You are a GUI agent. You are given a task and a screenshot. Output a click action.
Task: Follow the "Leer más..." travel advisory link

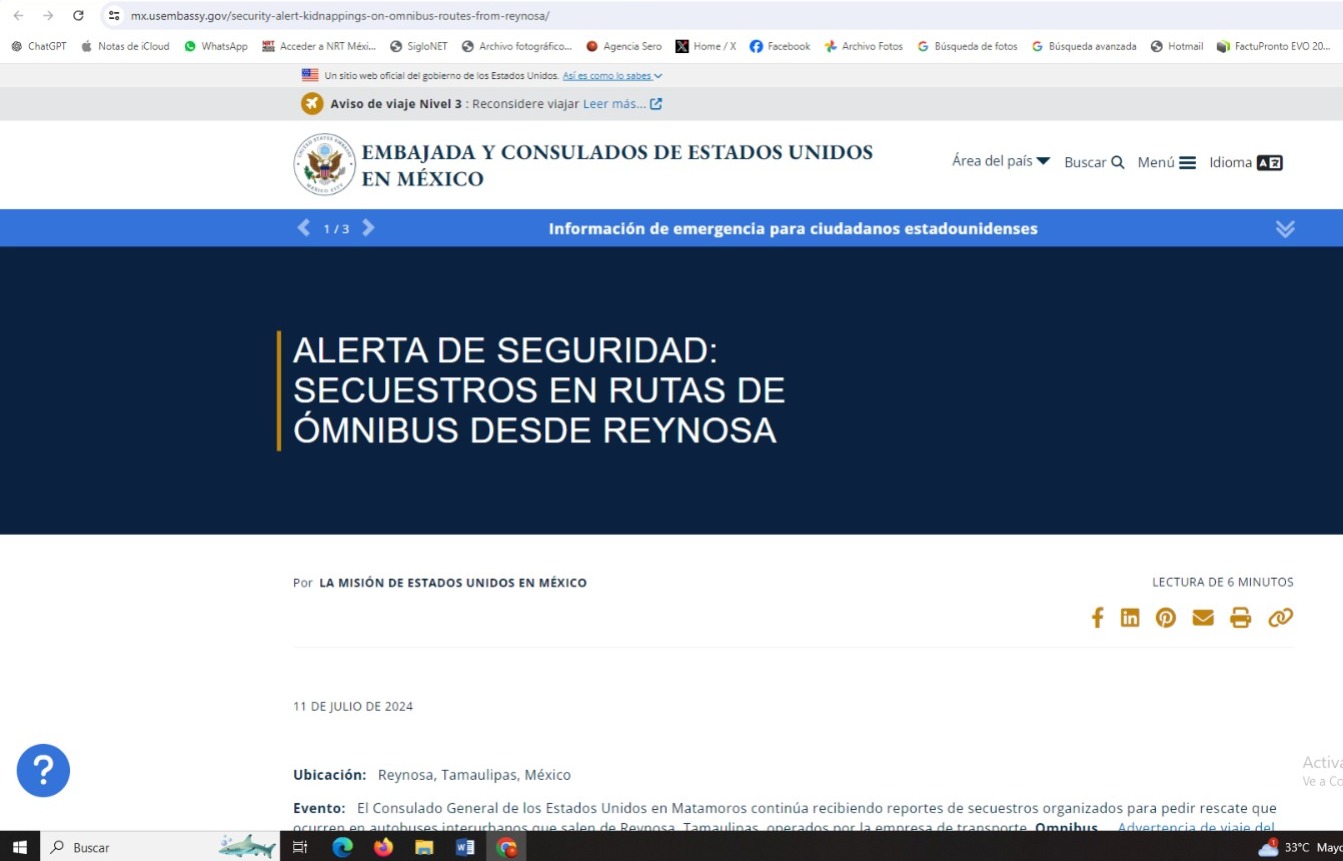[621, 104]
